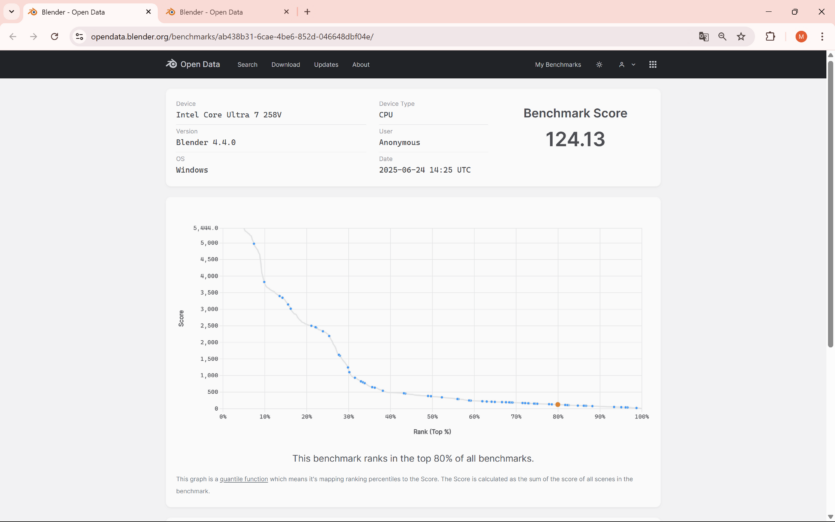Switch to second Blender - Open Data tab

[x=228, y=12]
